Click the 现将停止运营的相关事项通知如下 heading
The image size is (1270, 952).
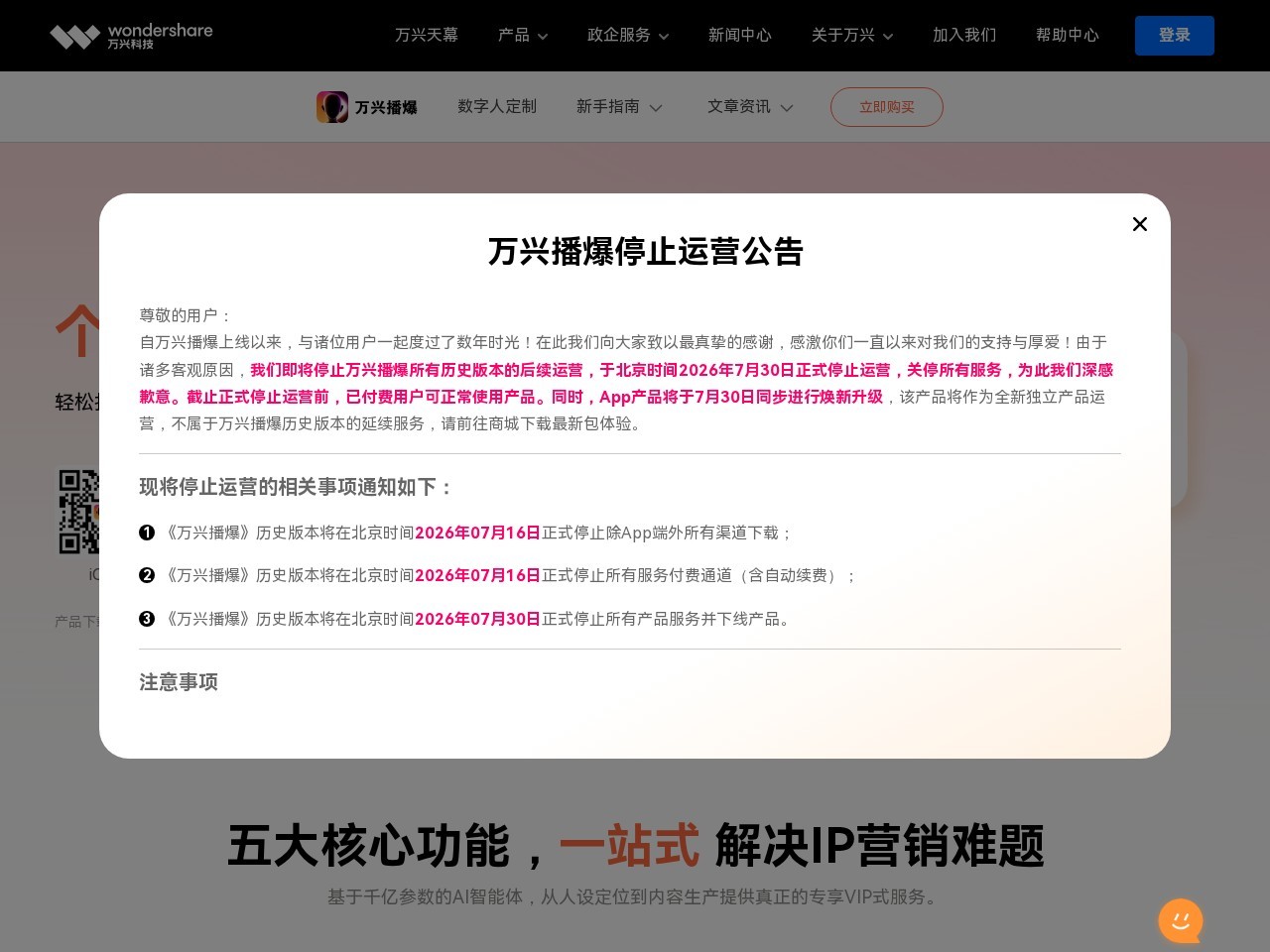(297, 487)
